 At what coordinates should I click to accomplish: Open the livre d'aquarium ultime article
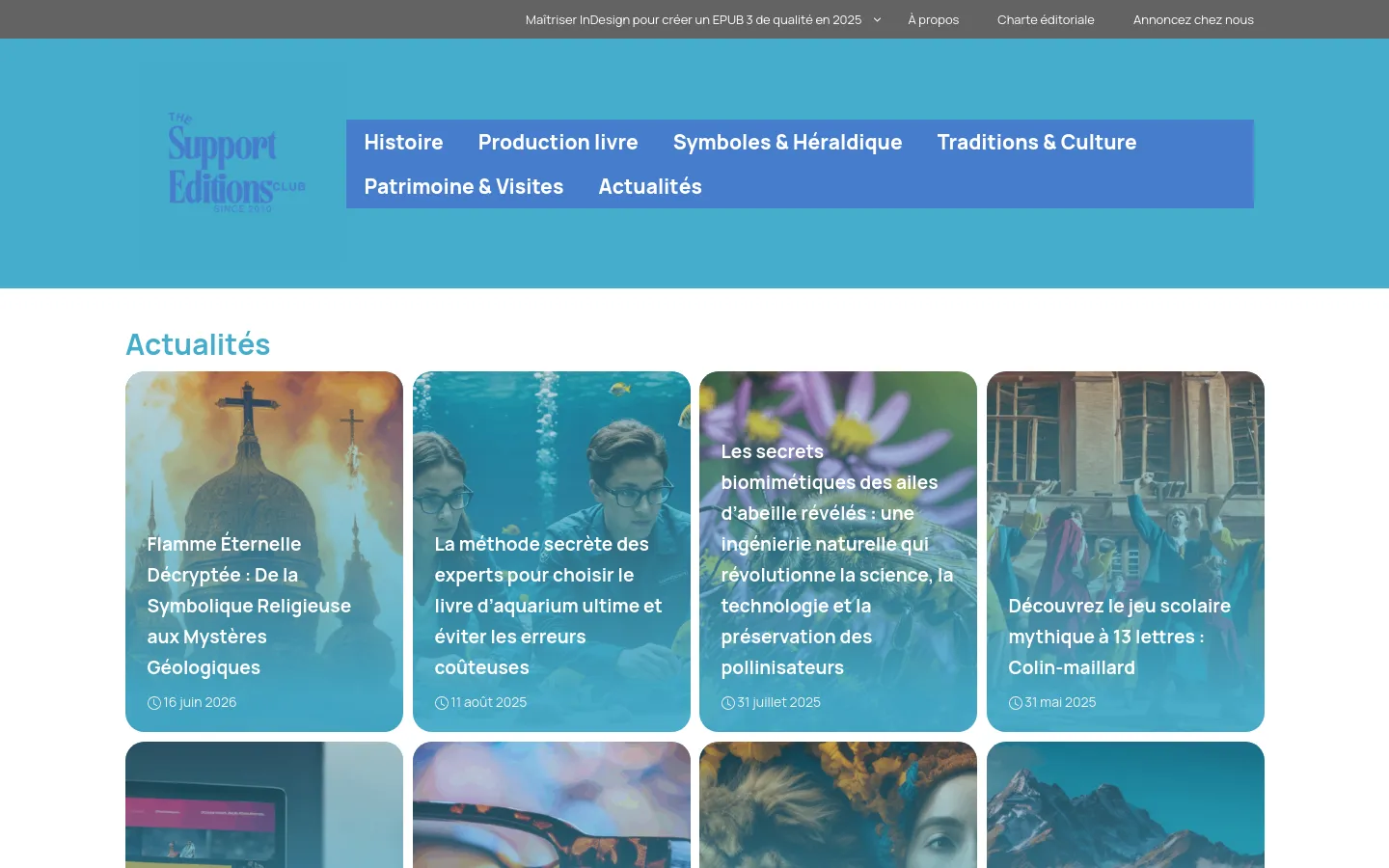click(x=548, y=606)
